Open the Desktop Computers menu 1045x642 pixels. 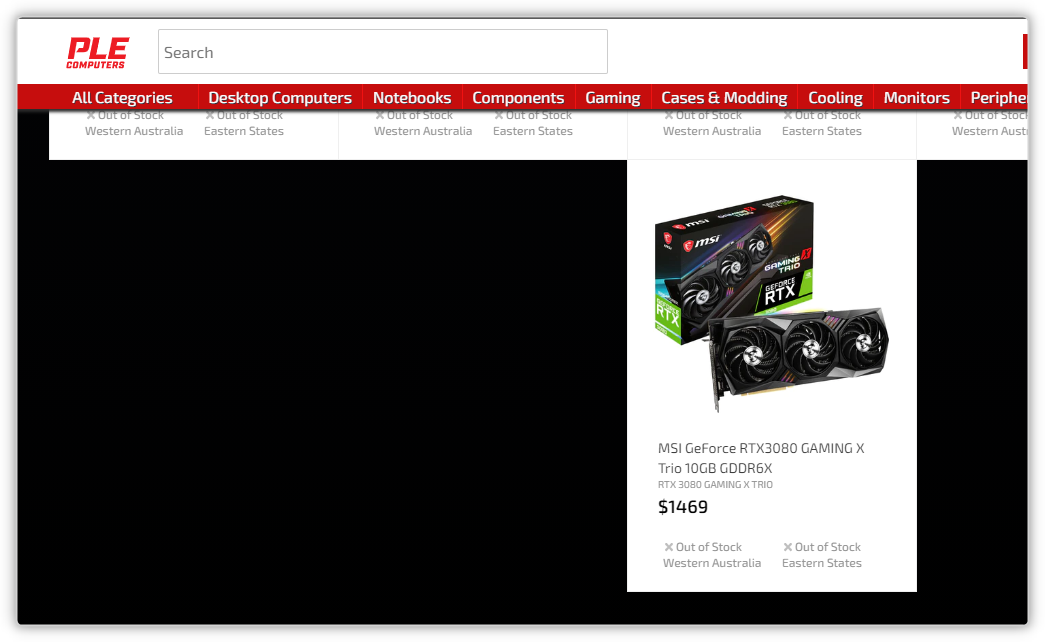point(280,97)
